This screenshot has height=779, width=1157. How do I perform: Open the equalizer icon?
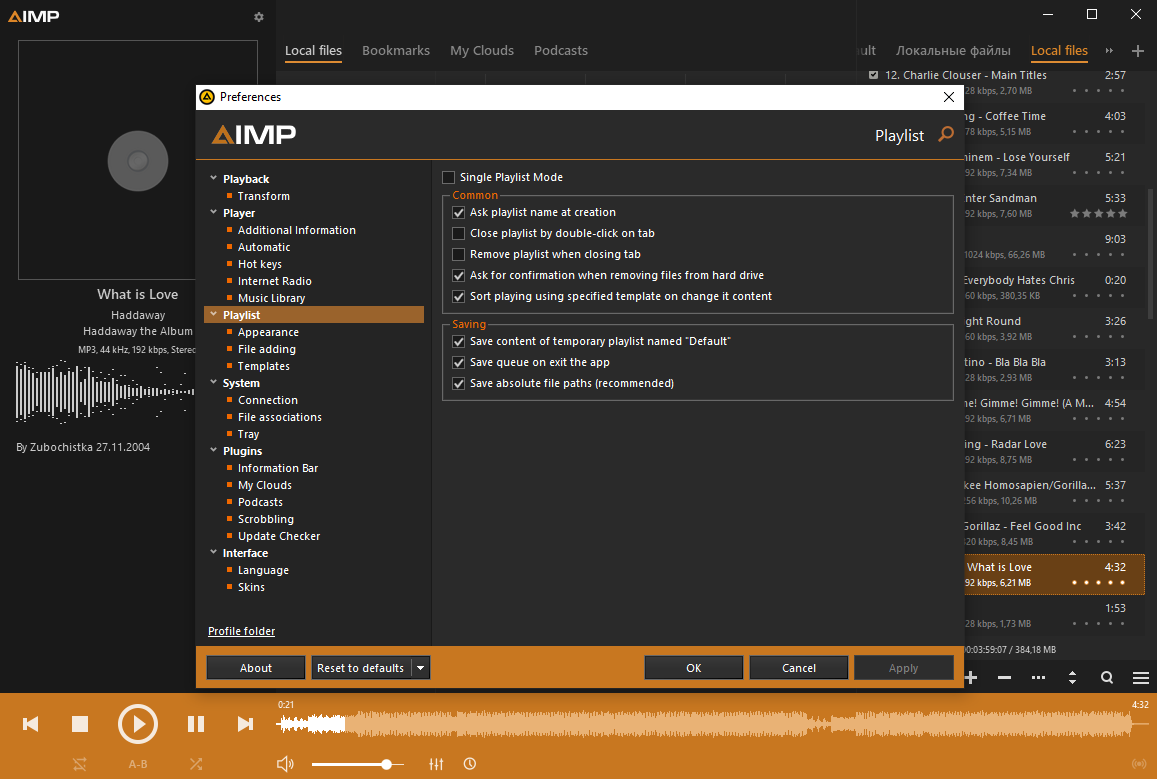436,764
